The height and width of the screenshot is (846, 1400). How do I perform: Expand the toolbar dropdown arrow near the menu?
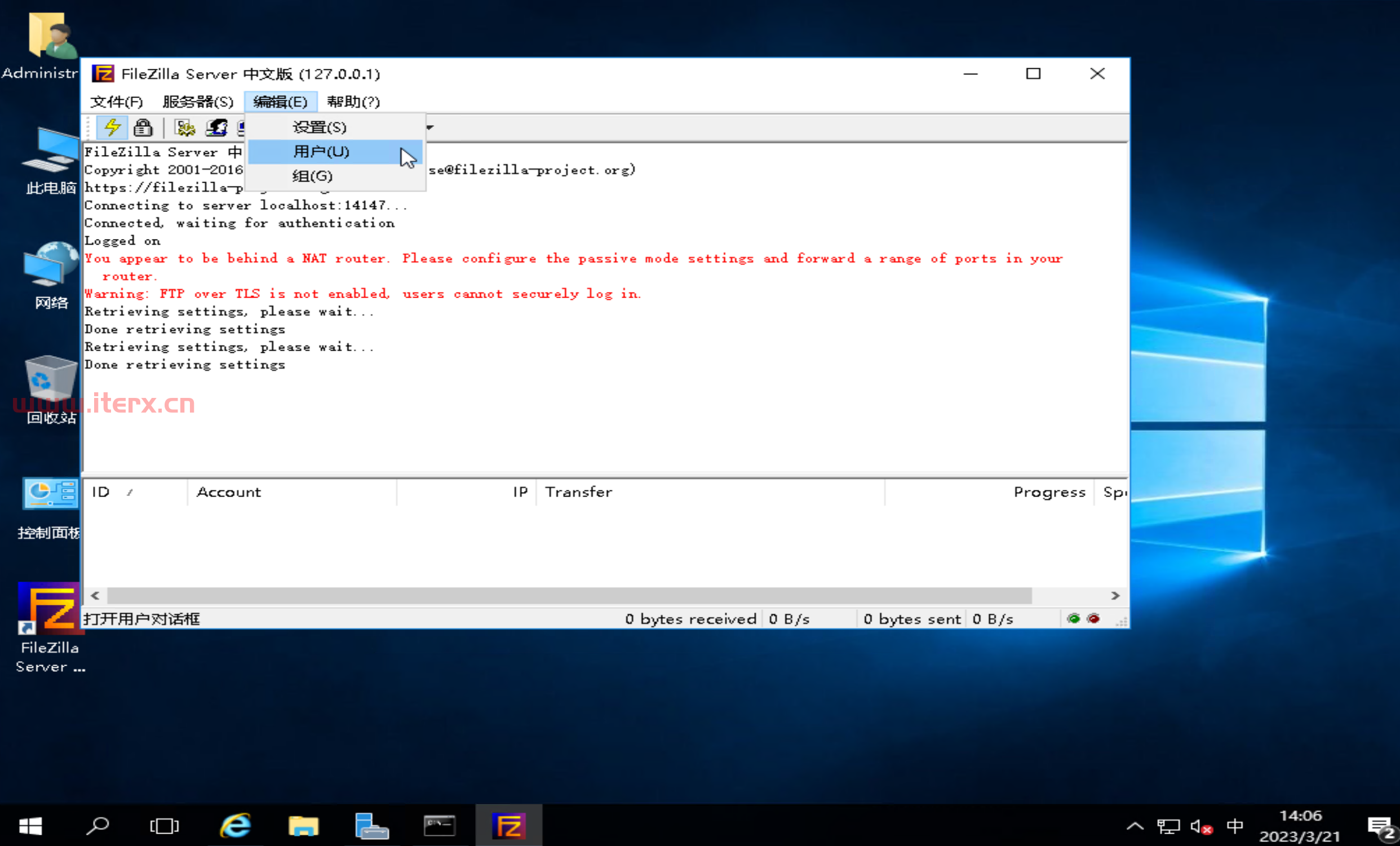click(430, 127)
